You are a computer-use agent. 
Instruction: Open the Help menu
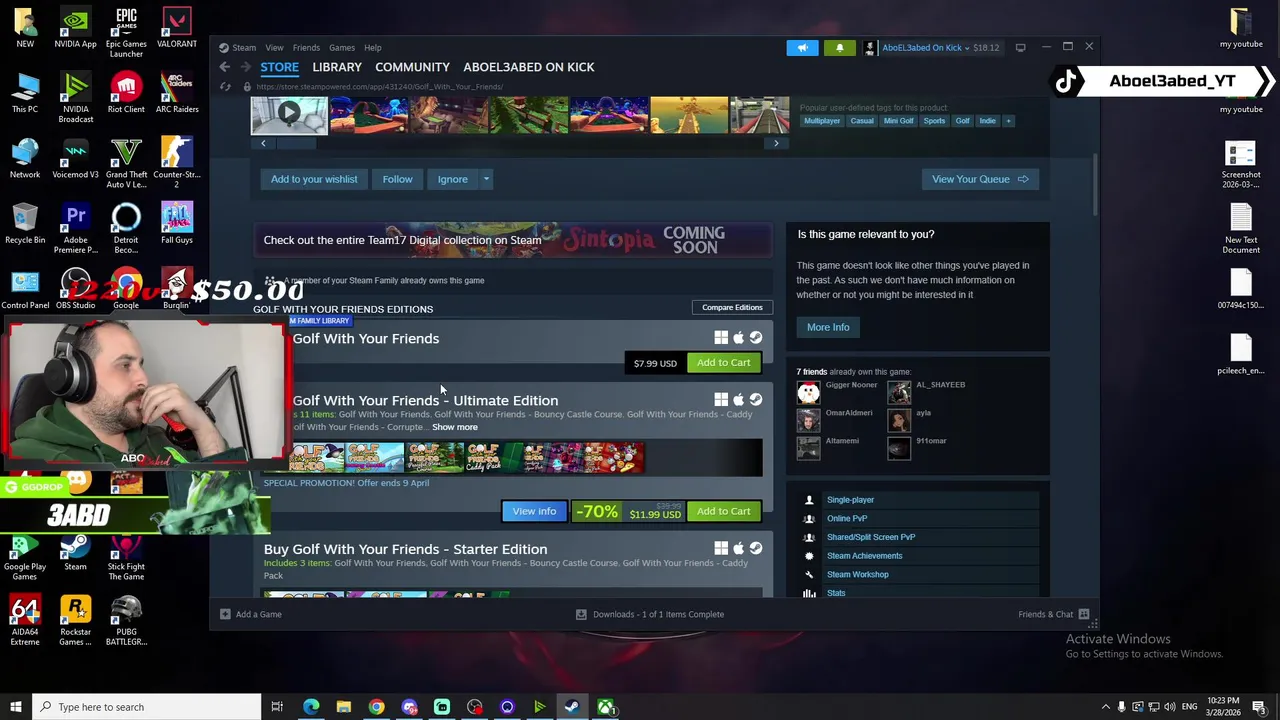point(372,47)
